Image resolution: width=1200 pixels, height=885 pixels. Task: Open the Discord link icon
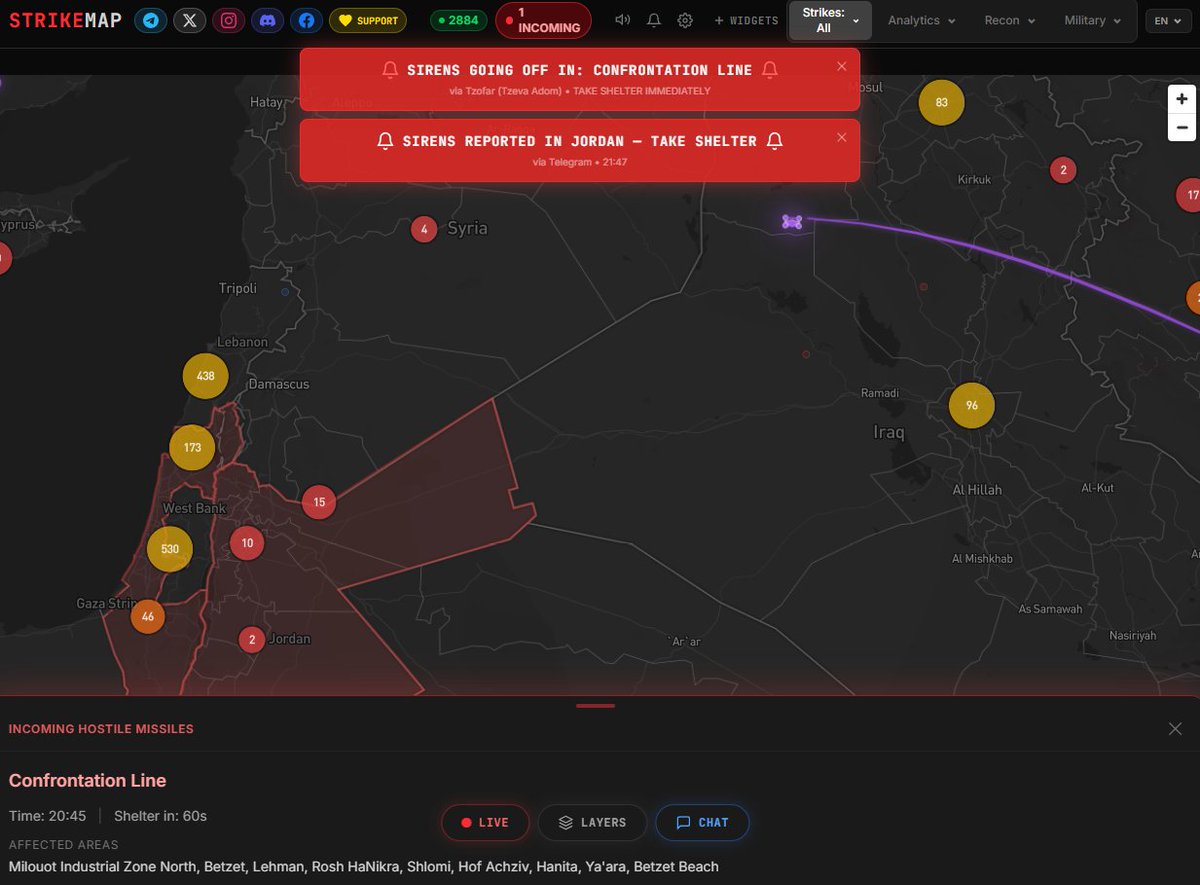pyautogui.click(x=268, y=20)
